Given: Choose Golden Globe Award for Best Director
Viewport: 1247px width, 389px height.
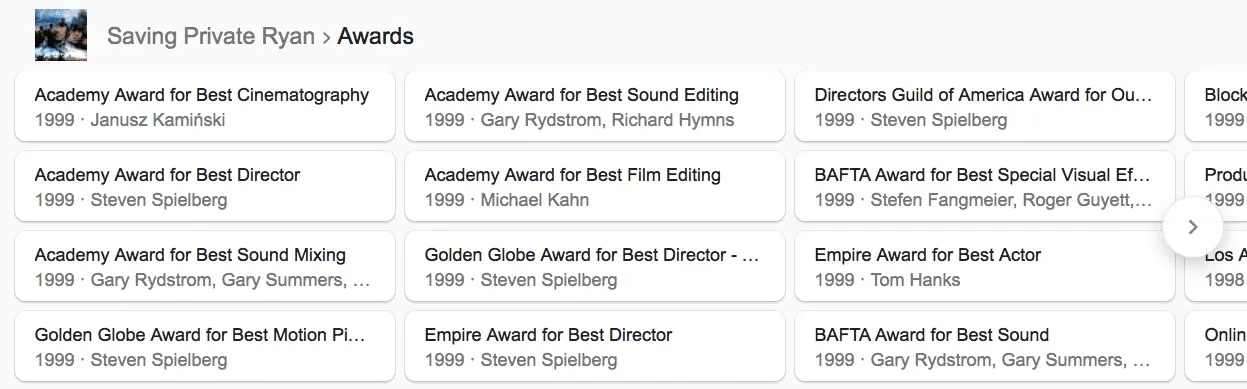Looking at the screenshot, I should pos(595,267).
